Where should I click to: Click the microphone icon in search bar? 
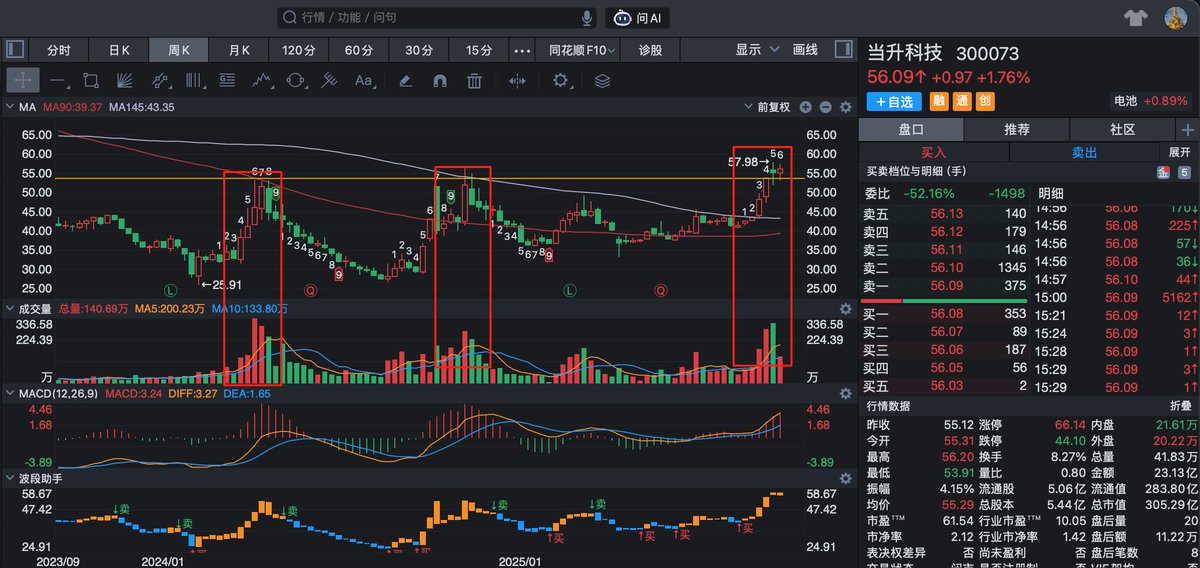coord(587,18)
